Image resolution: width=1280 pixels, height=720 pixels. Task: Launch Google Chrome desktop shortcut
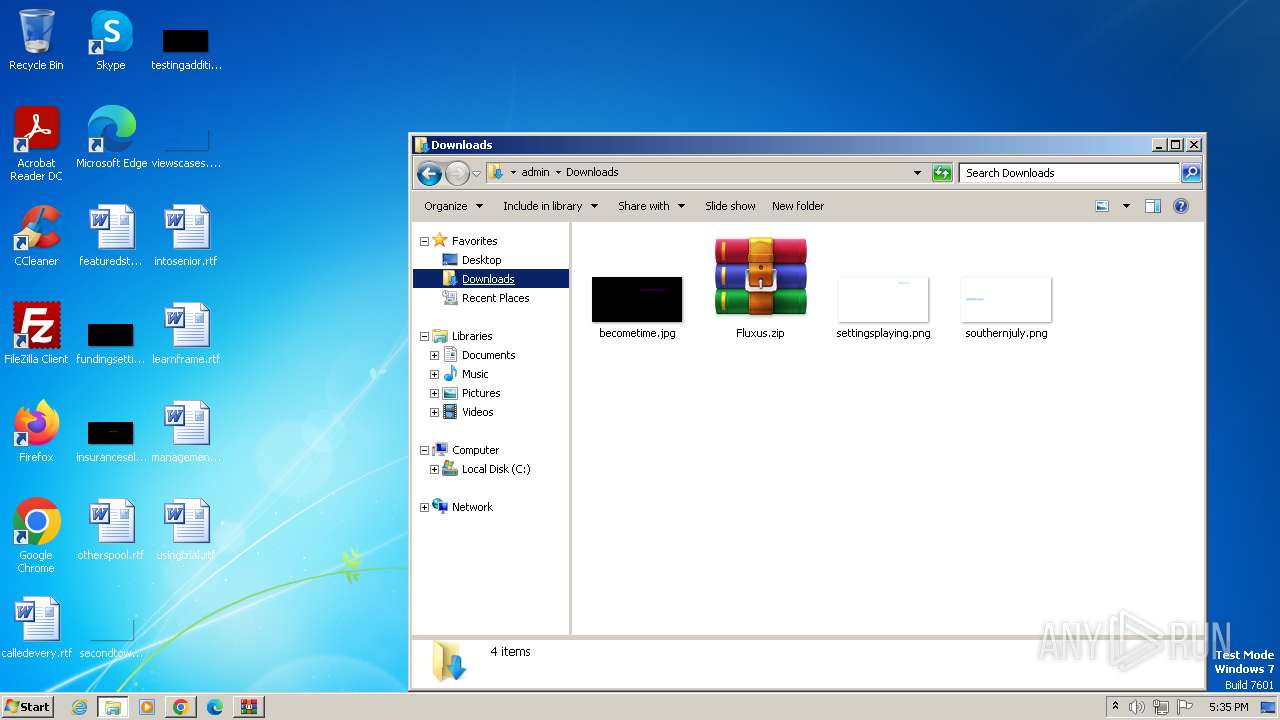pos(36,536)
